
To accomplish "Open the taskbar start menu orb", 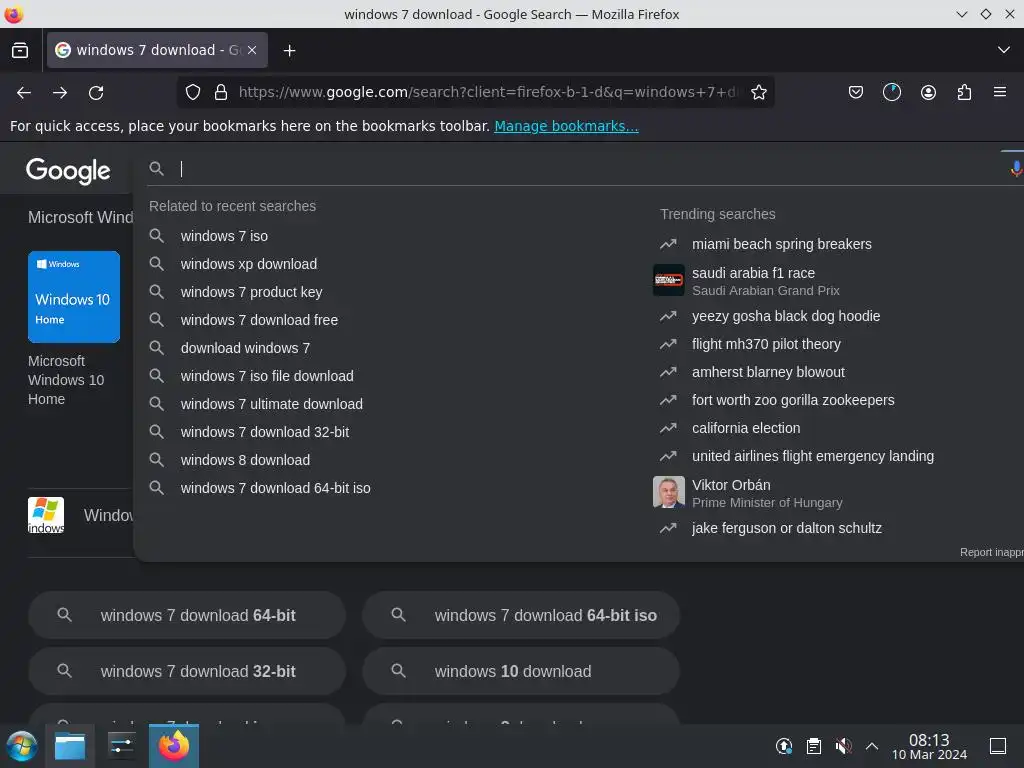I will [21, 746].
